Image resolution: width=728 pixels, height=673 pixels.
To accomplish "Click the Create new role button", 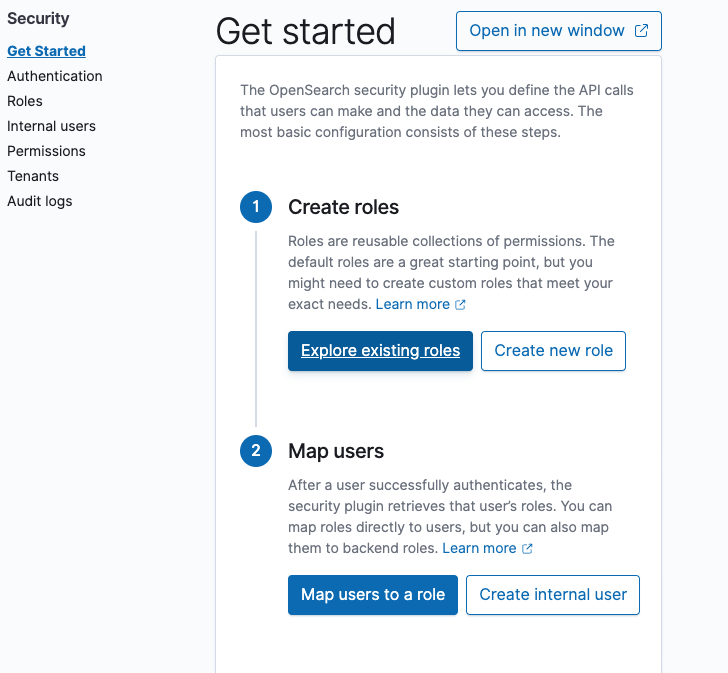I will point(553,351).
